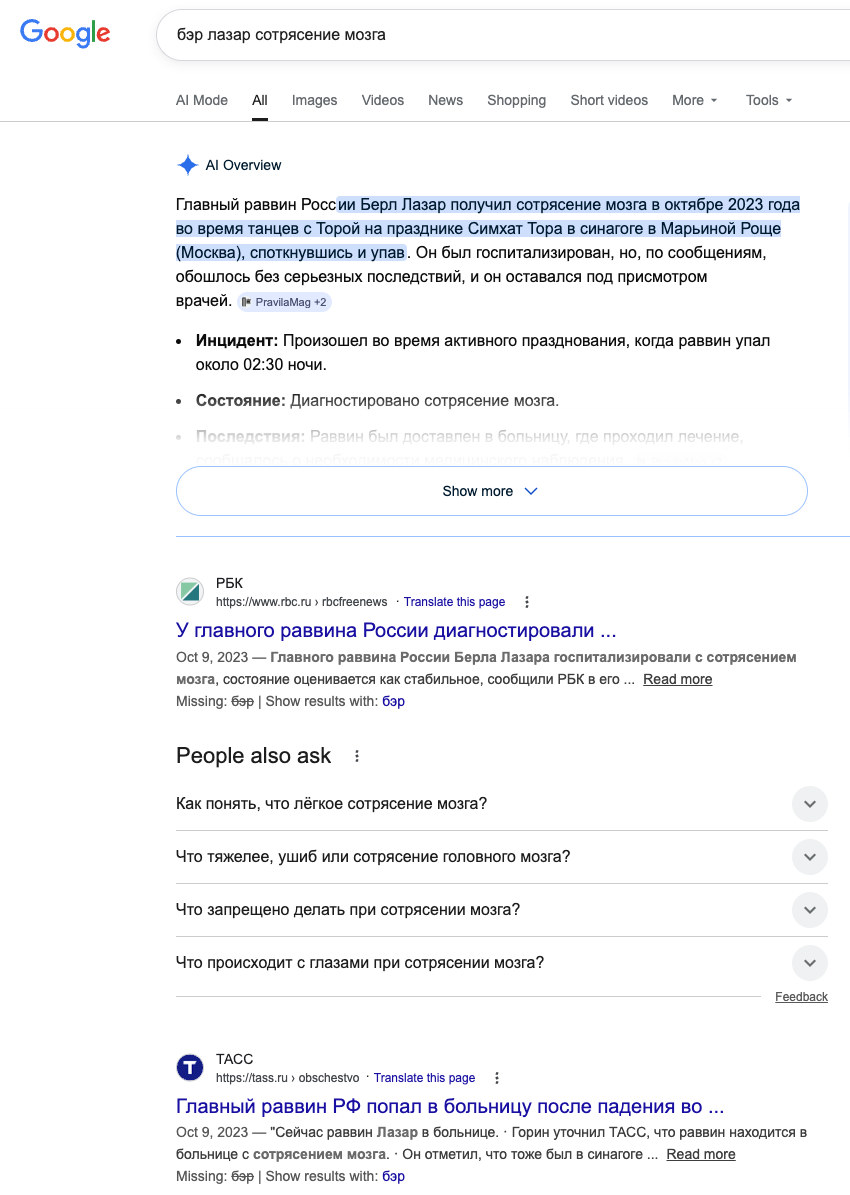The image size is (850, 1195).
Task: Open People also ask options menu
Action: point(357,756)
